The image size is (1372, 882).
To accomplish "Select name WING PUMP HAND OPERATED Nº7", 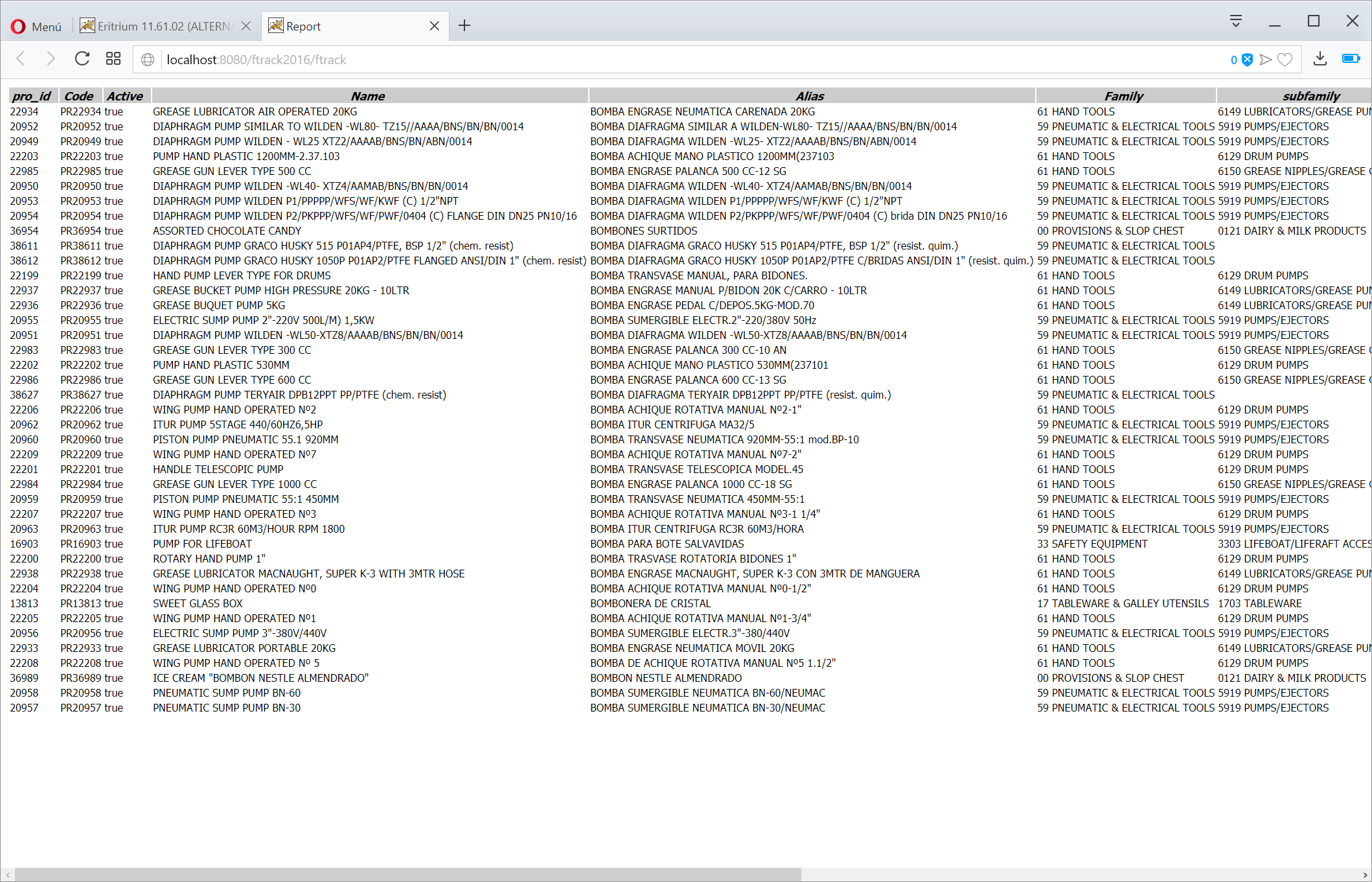I will click(x=234, y=455).
